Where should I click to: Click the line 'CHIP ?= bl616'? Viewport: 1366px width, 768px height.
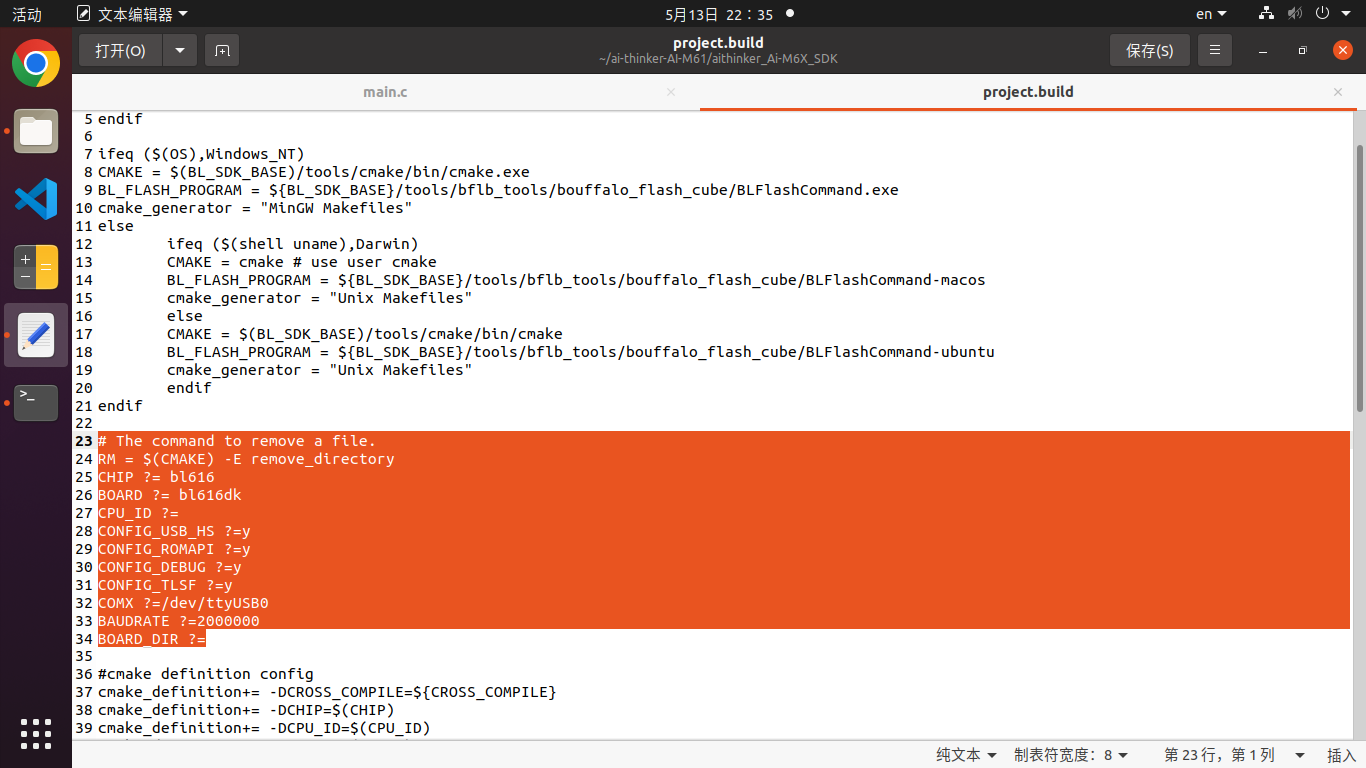click(x=156, y=477)
